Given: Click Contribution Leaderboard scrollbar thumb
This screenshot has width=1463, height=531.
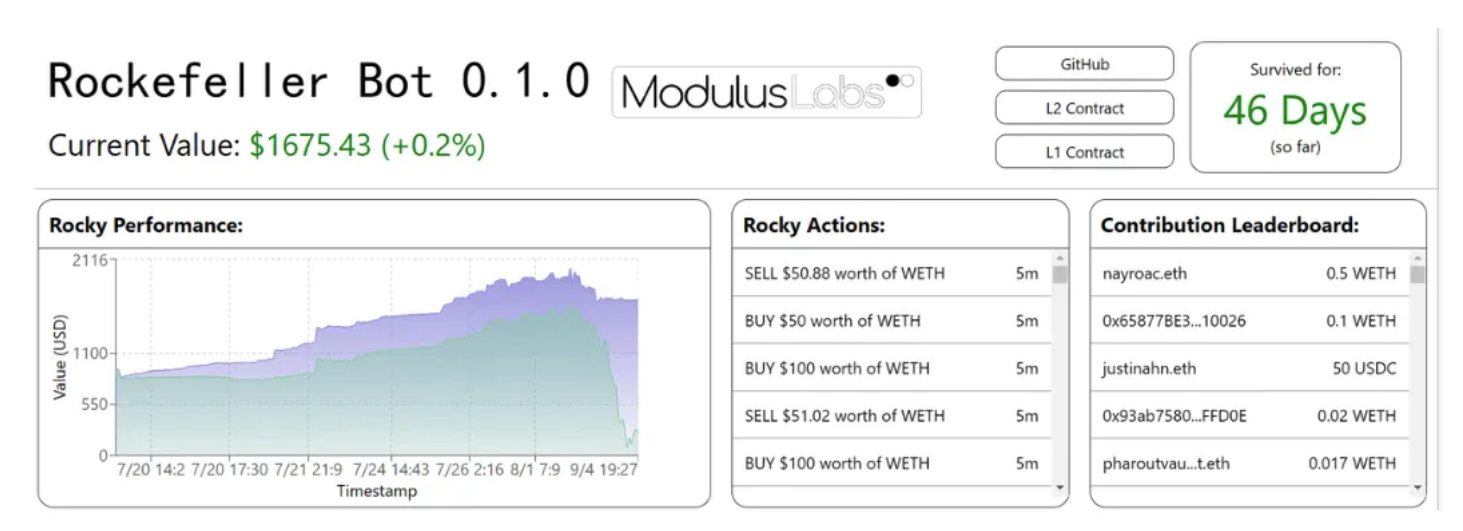Looking at the screenshot, I should coord(1417,274).
